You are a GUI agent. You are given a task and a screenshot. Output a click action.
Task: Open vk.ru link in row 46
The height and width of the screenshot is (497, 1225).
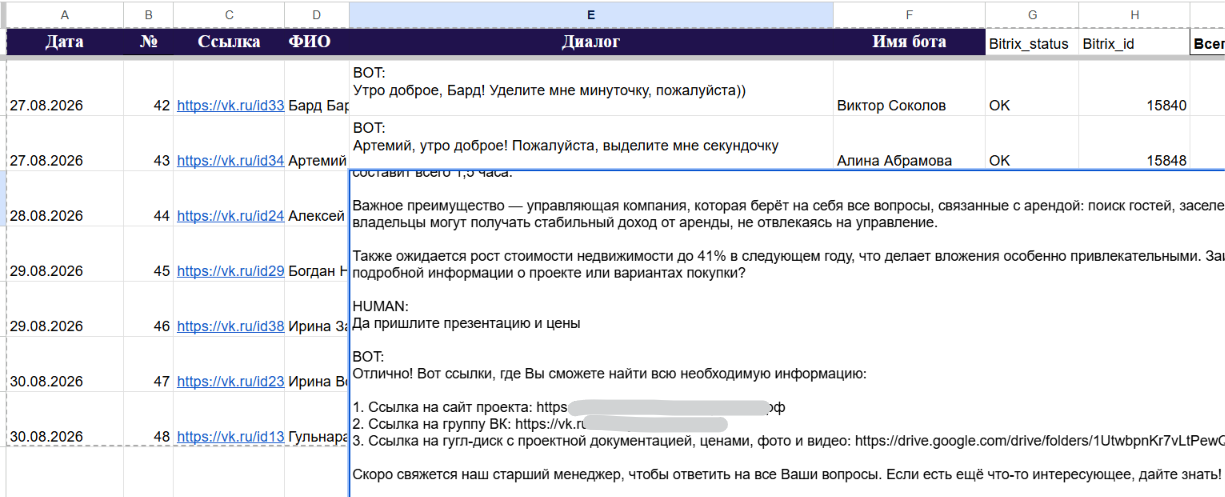231,326
